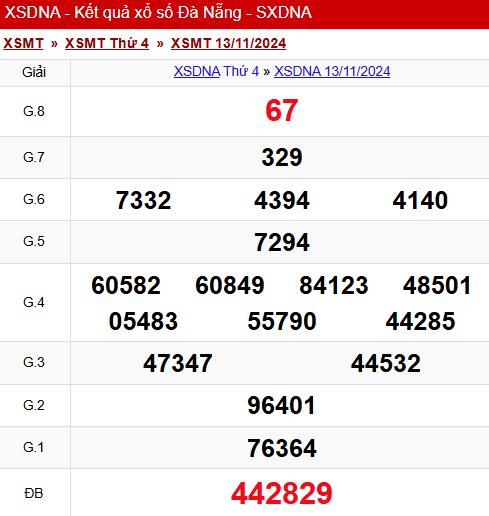Viewport: 489px width, 516px height.
Task: Open the XSMT Thứ 4 breadcrumb link
Action: click(x=107, y=43)
